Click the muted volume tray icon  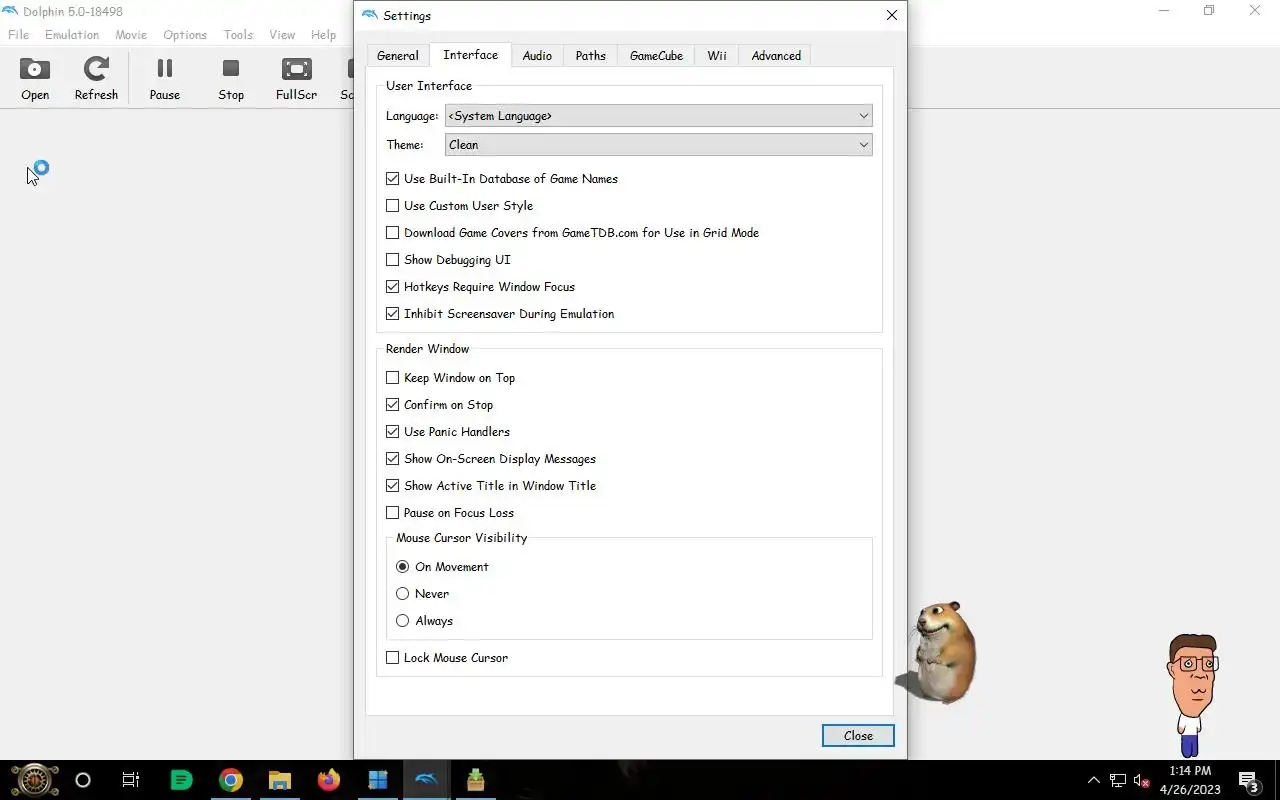[1141, 780]
